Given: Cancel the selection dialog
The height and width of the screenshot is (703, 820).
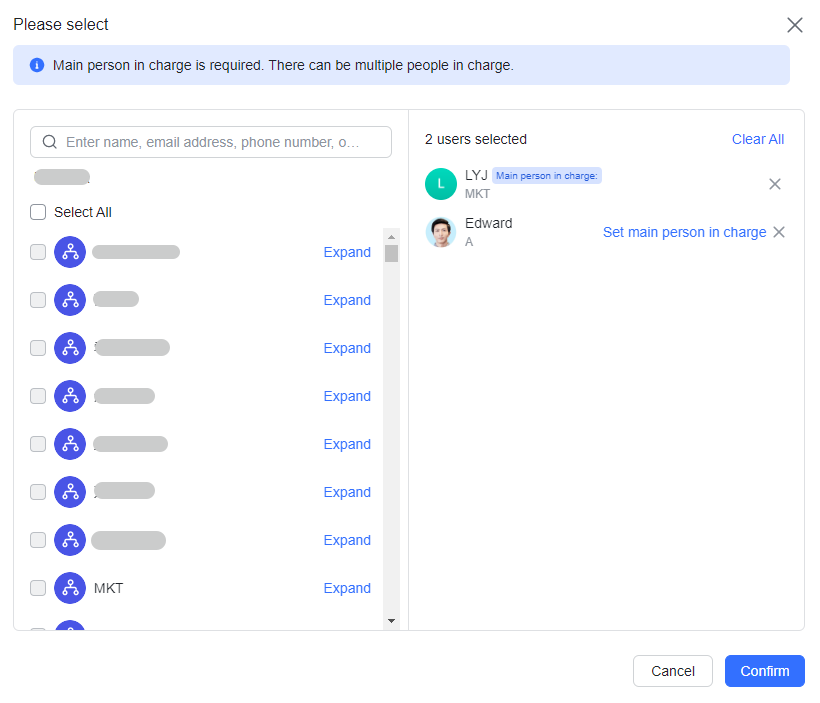Looking at the screenshot, I should click(x=672, y=671).
